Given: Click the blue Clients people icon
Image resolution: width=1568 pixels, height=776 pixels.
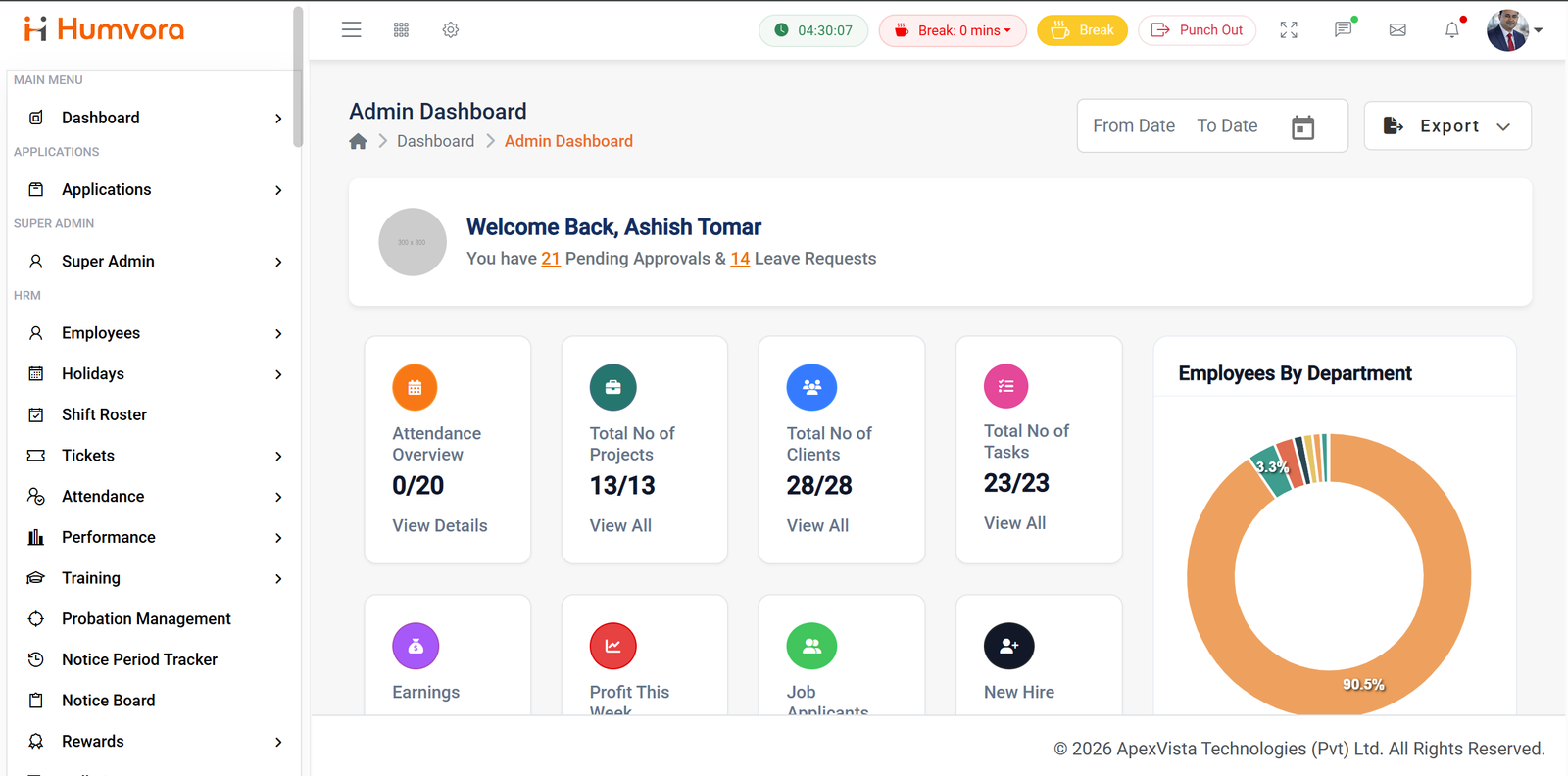Looking at the screenshot, I should pyautogui.click(x=811, y=388).
